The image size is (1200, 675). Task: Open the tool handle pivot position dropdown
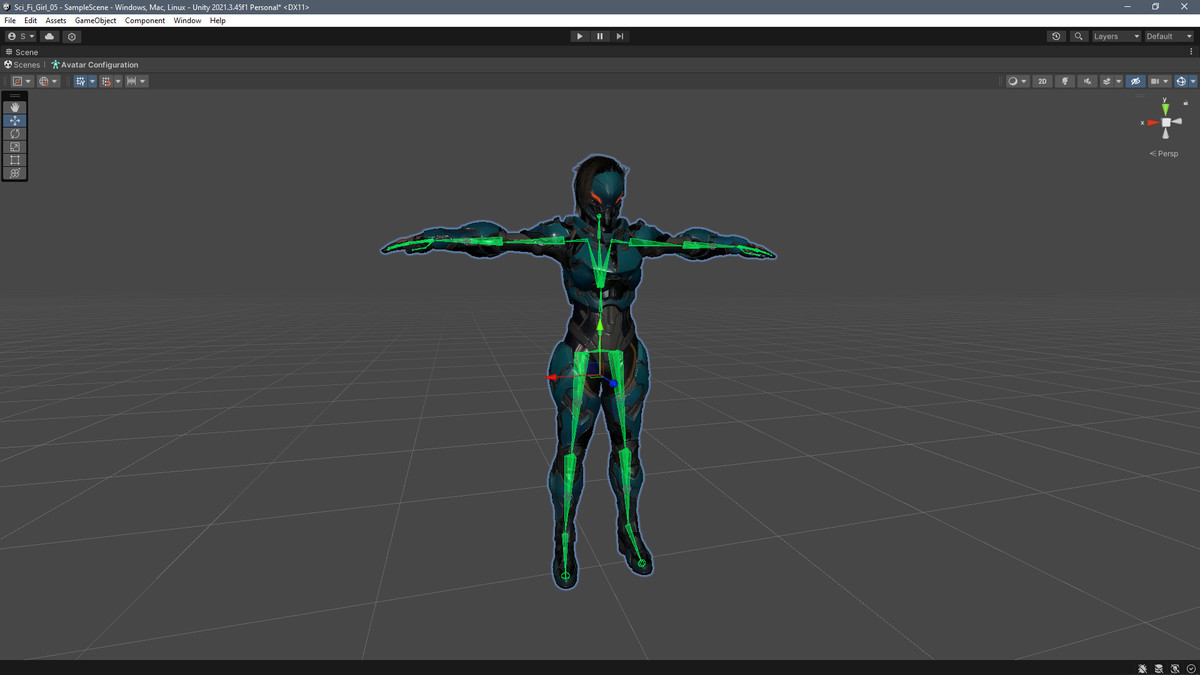coord(22,81)
